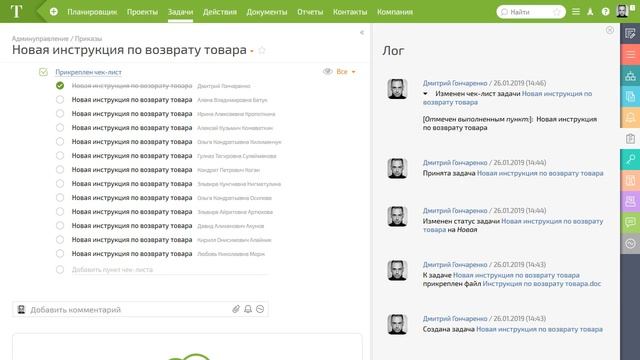Open the peach book sidebar icon

(x=630, y=180)
